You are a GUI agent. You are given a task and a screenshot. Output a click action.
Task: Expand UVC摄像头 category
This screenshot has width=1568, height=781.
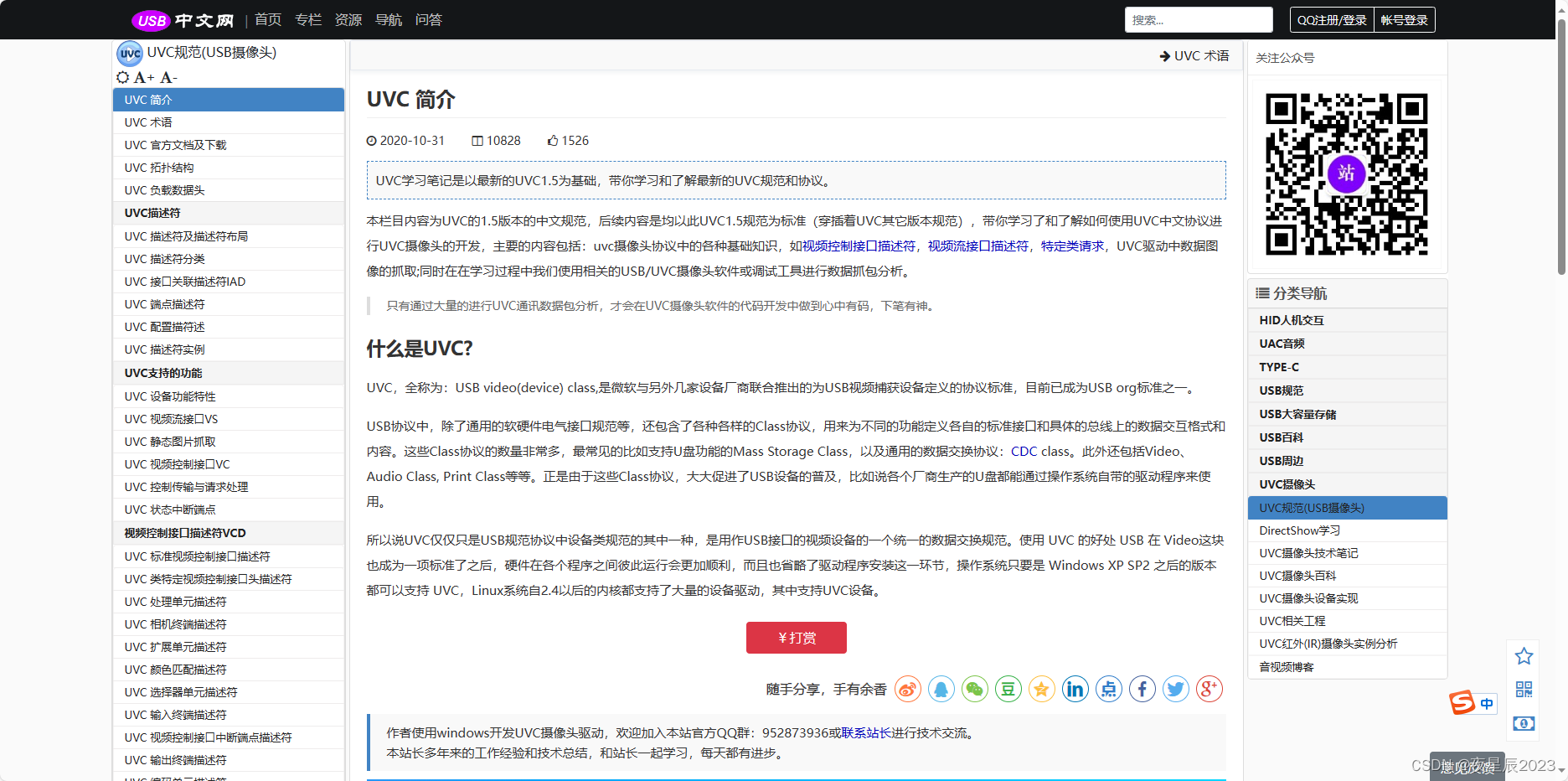pyautogui.click(x=1348, y=484)
